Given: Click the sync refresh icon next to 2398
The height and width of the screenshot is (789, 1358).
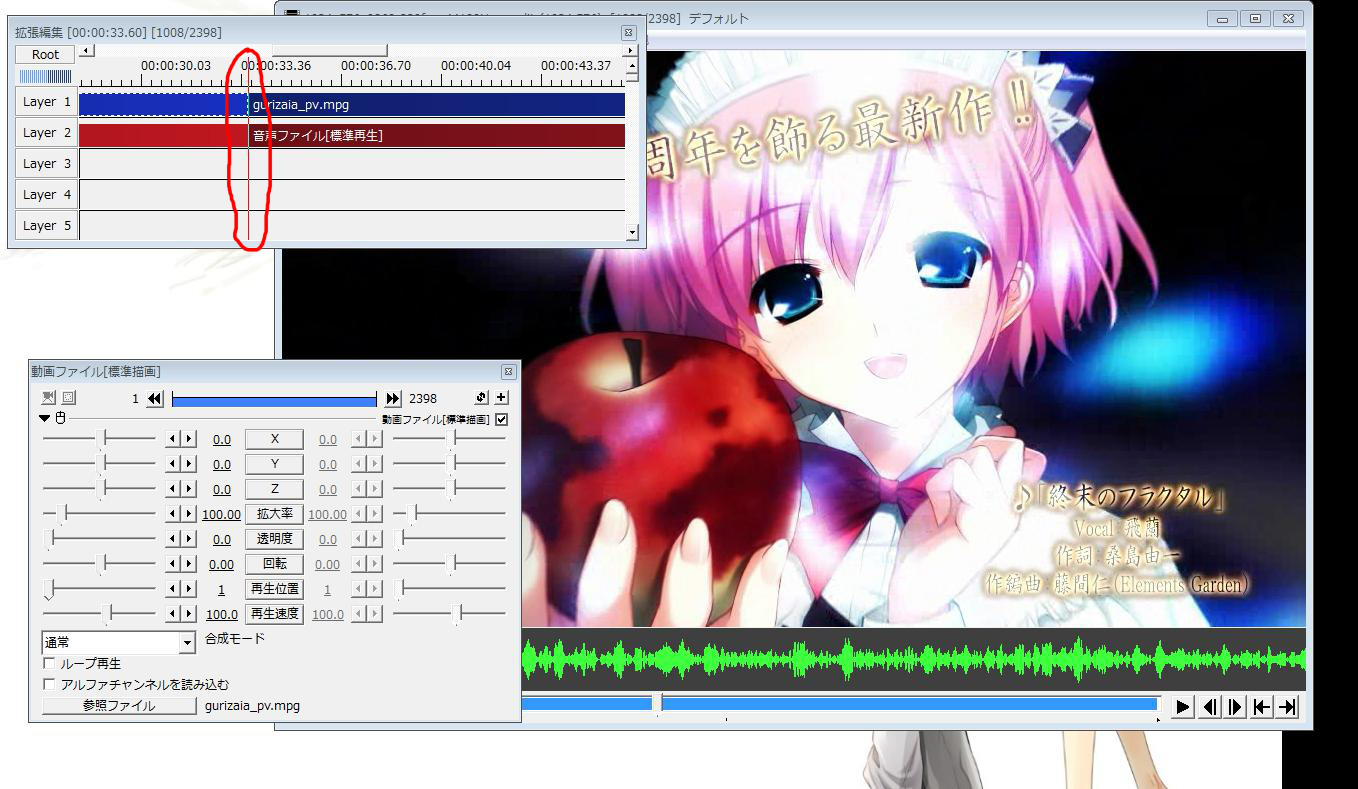Looking at the screenshot, I should pyautogui.click(x=481, y=398).
